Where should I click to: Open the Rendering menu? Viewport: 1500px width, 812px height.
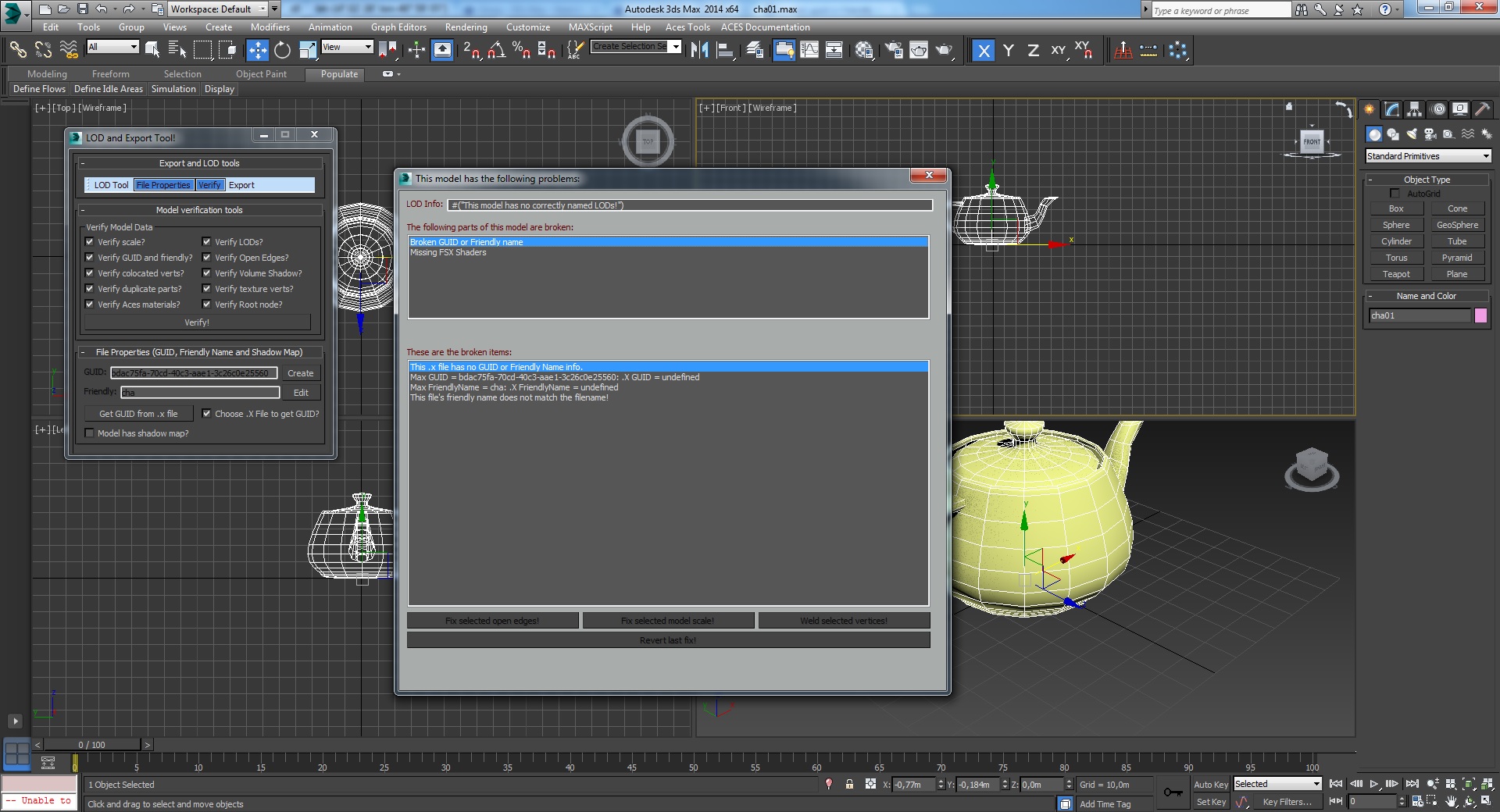pyautogui.click(x=466, y=27)
